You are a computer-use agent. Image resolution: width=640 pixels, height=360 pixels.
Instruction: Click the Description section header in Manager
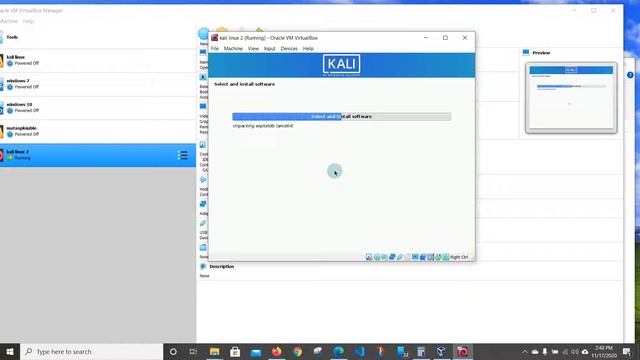(x=222, y=267)
